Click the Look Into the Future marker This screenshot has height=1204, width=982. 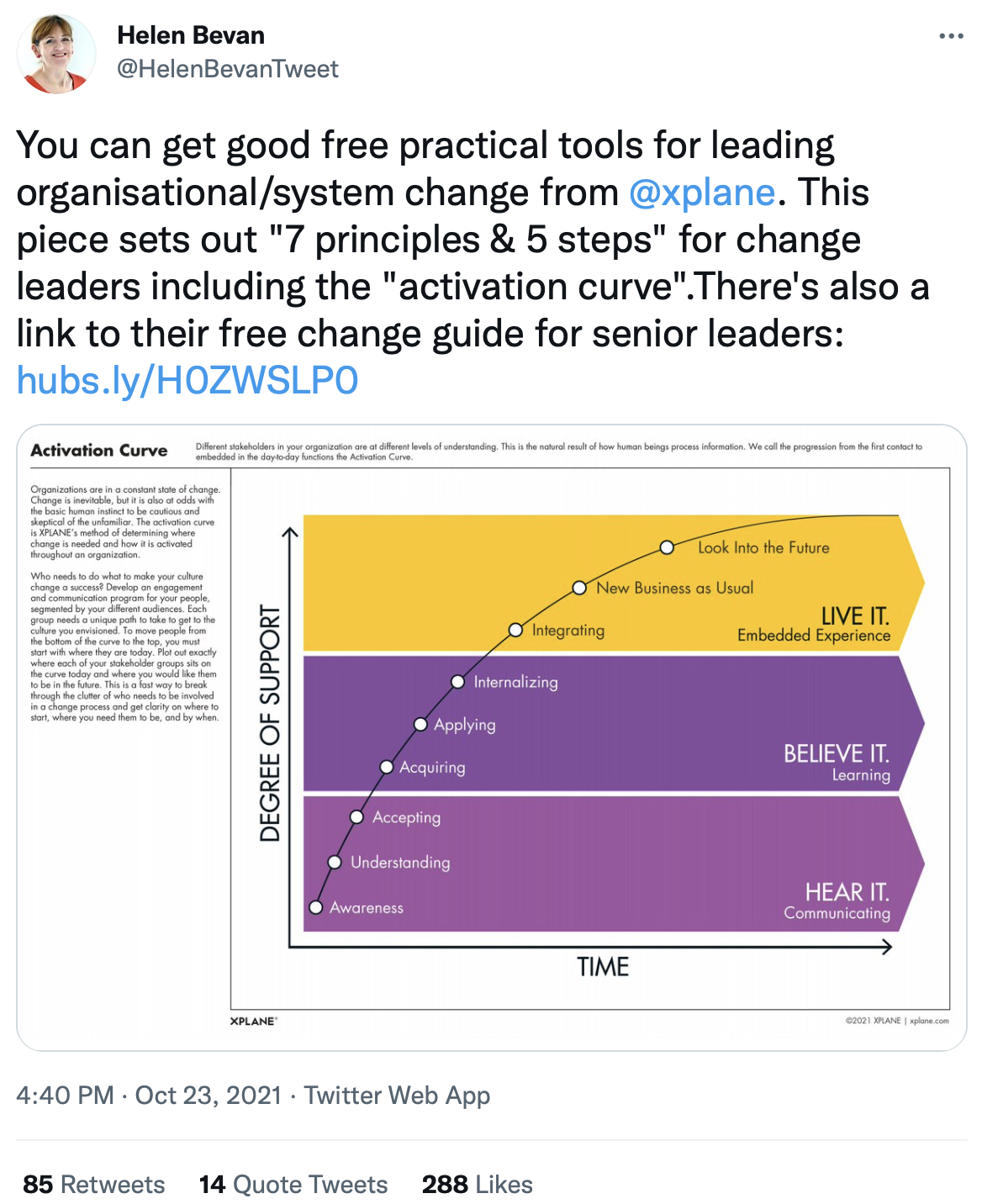(x=667, y=547)
